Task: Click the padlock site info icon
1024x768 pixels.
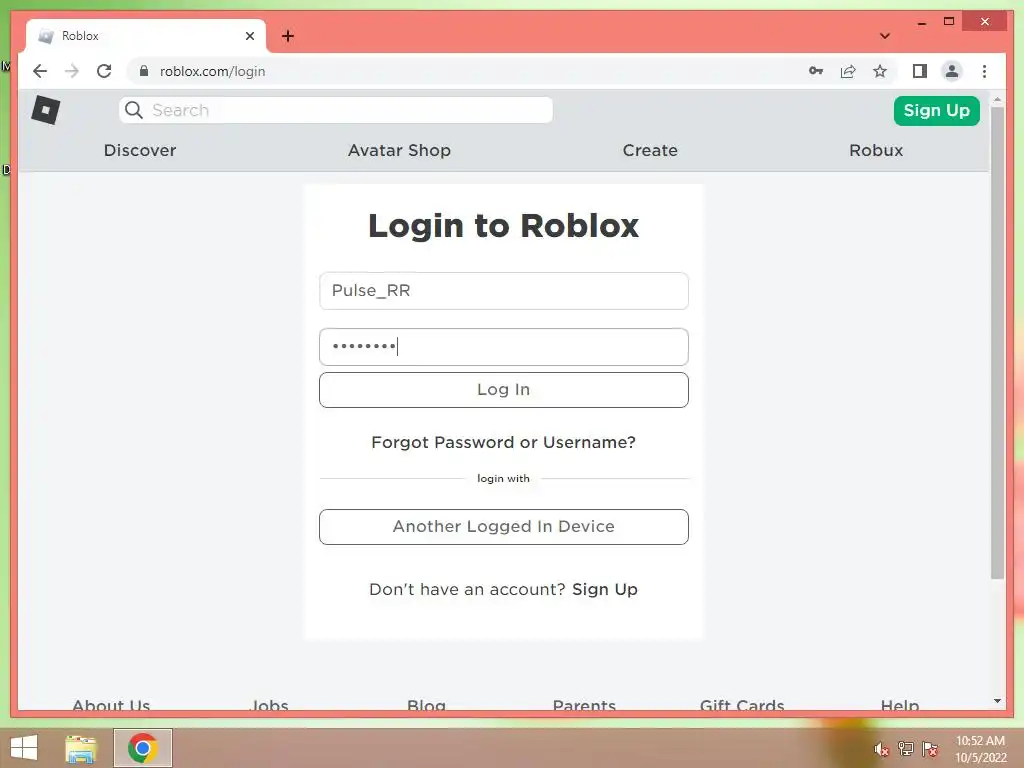Action: [144, 71]
